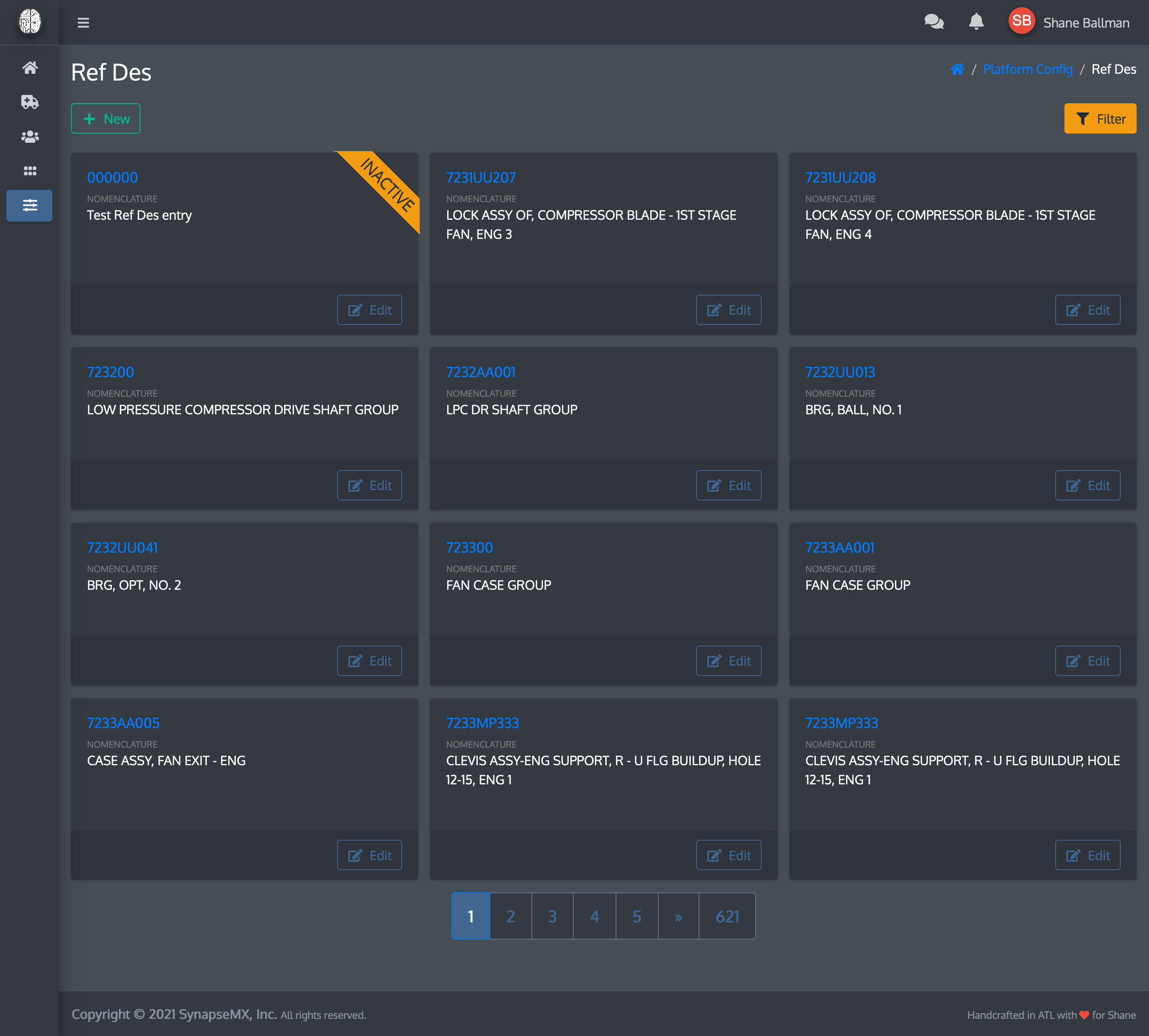
Task: Open Shane Ballman user menu
Action: pyautogui.click(x=1070, y=22)
